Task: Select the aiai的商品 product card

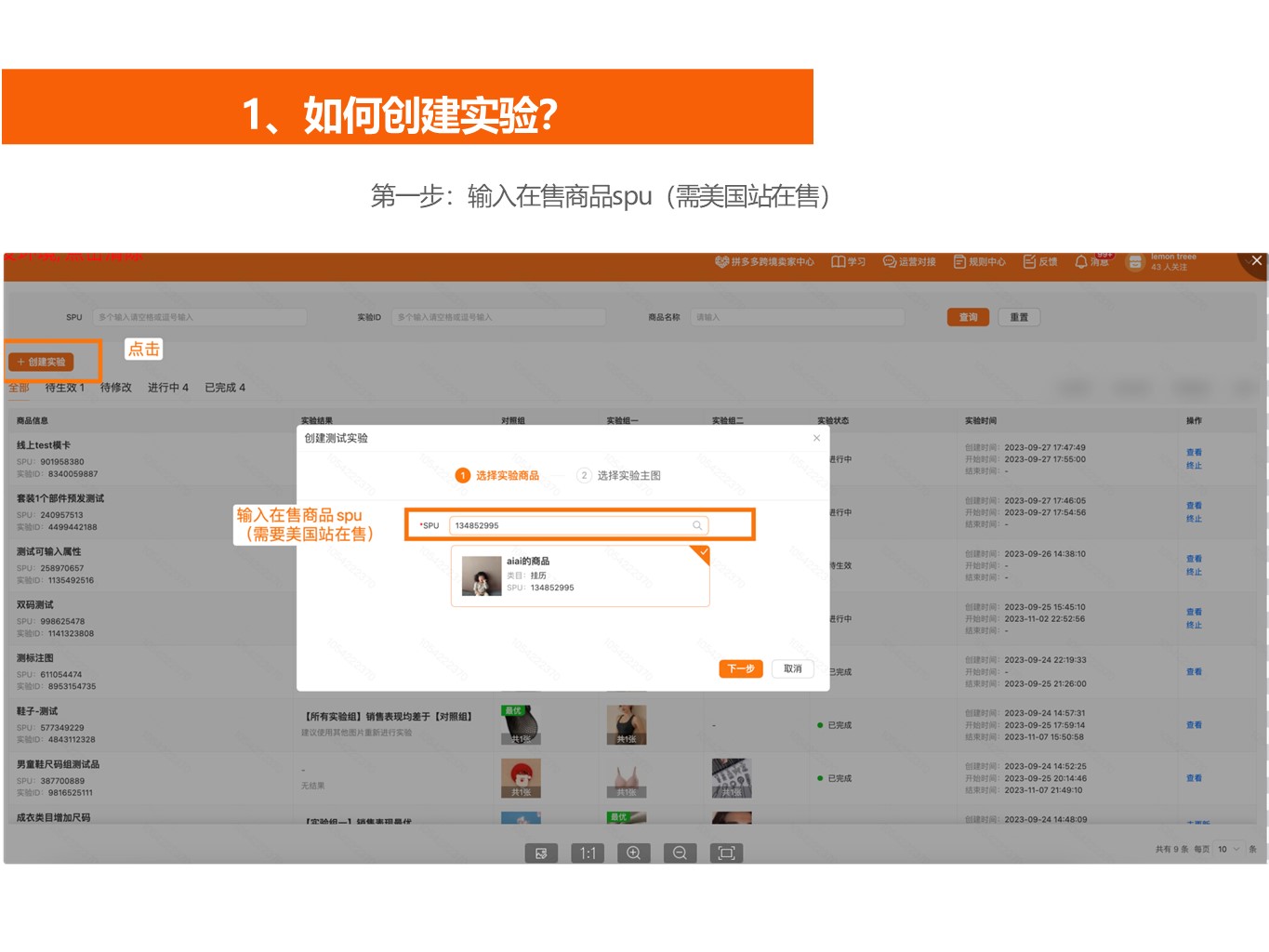Action: pyautogui.click(x=580, y=575)
